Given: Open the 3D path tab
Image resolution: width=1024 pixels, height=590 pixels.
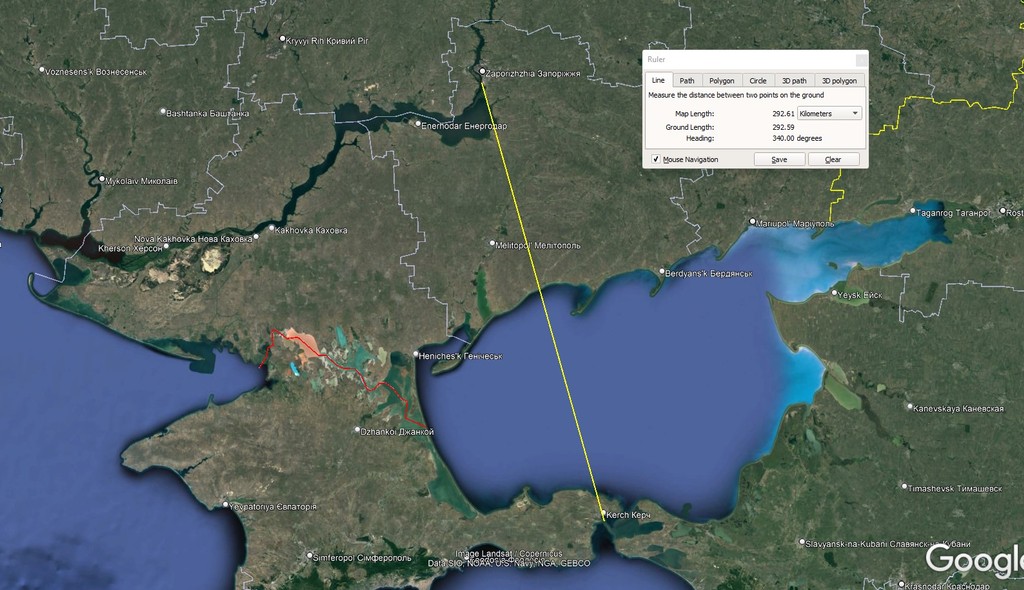Looking at the screenshot, I should (794, 80).
